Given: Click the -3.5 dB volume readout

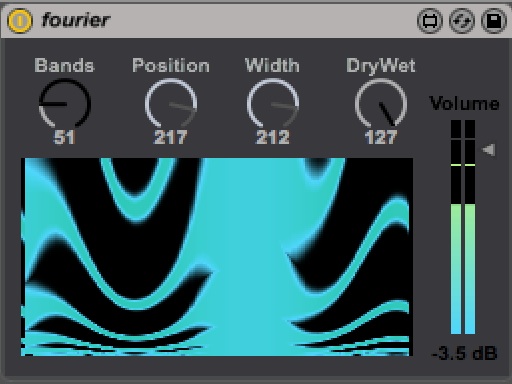Looking at the screenshot, I should pos(464,353).
